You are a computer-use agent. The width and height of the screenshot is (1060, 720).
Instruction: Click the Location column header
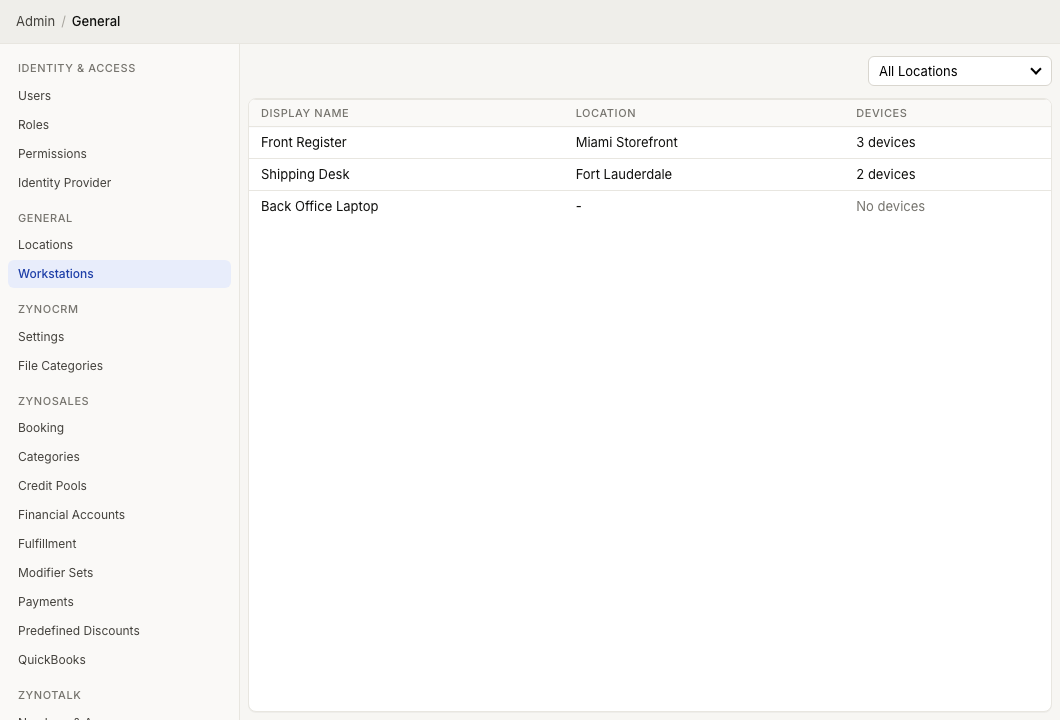pyautogui.click(x=606, y=114)
